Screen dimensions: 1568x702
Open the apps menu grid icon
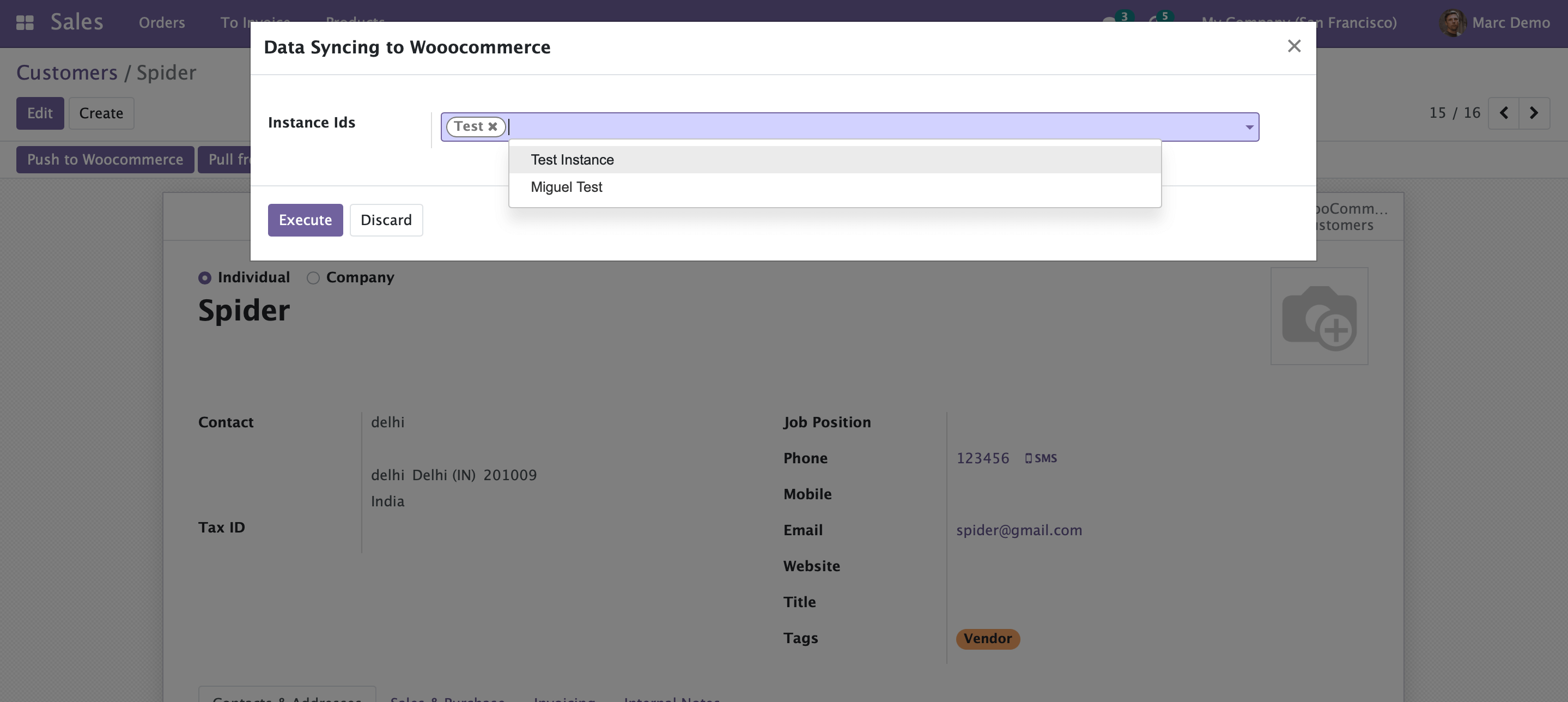(x=25, y=22)
